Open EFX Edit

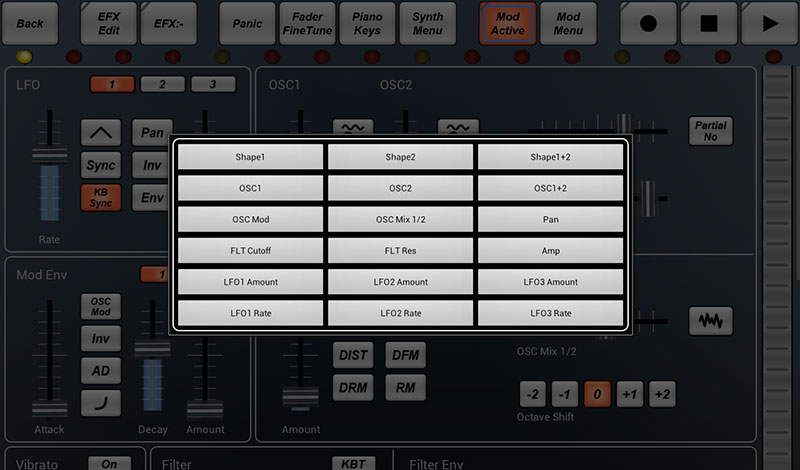tap(109, 23)
